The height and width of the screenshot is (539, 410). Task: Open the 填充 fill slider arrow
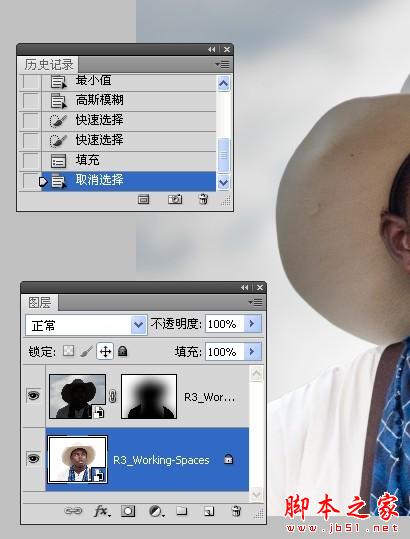pyautogui.click(x=253, y=352)
